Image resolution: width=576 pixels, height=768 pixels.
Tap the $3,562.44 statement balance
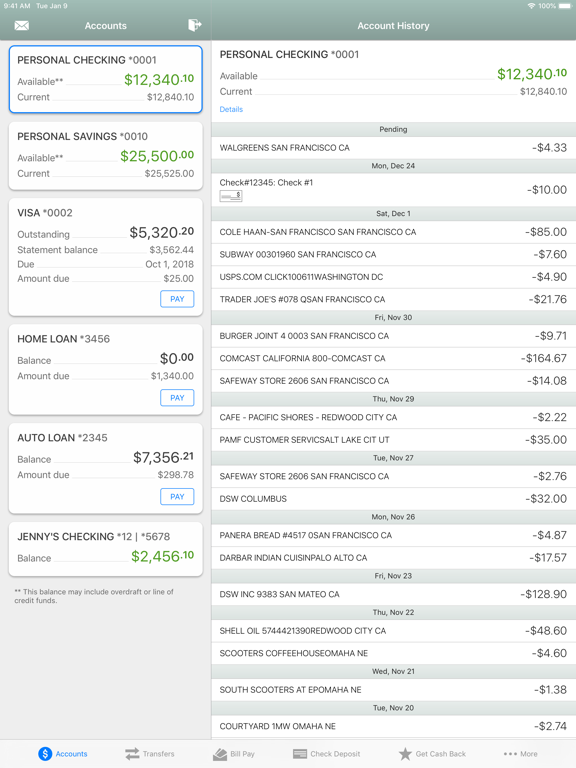click(x=172, y=250)
